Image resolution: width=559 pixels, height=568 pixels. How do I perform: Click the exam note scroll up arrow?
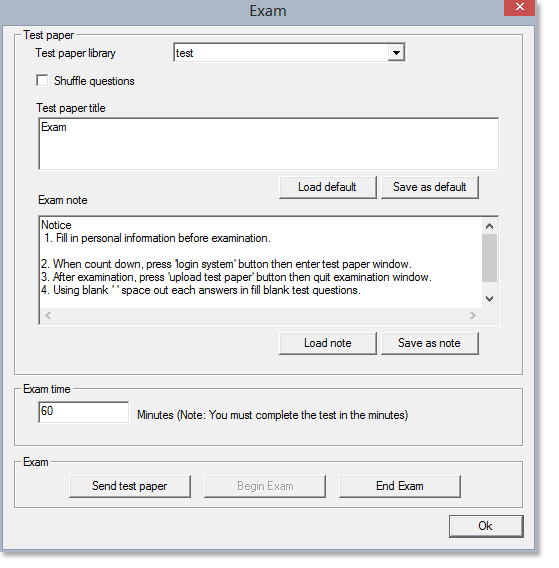(489, 226)
